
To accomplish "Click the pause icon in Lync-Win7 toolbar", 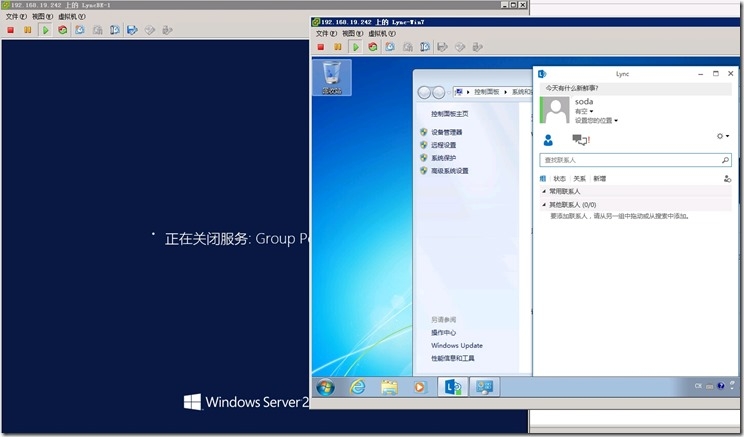I will point(337,47).
